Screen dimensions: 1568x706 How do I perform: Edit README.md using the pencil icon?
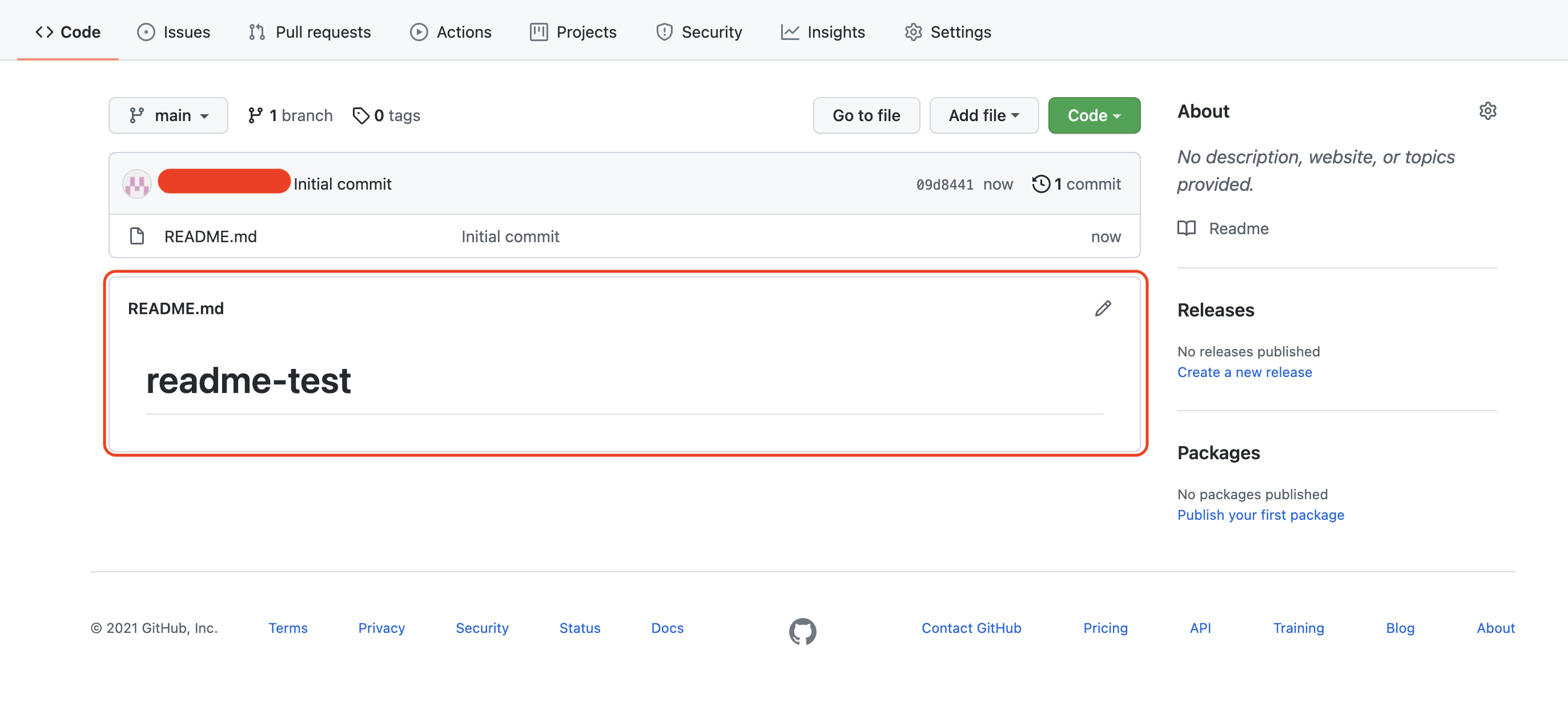coord(1103,308)
